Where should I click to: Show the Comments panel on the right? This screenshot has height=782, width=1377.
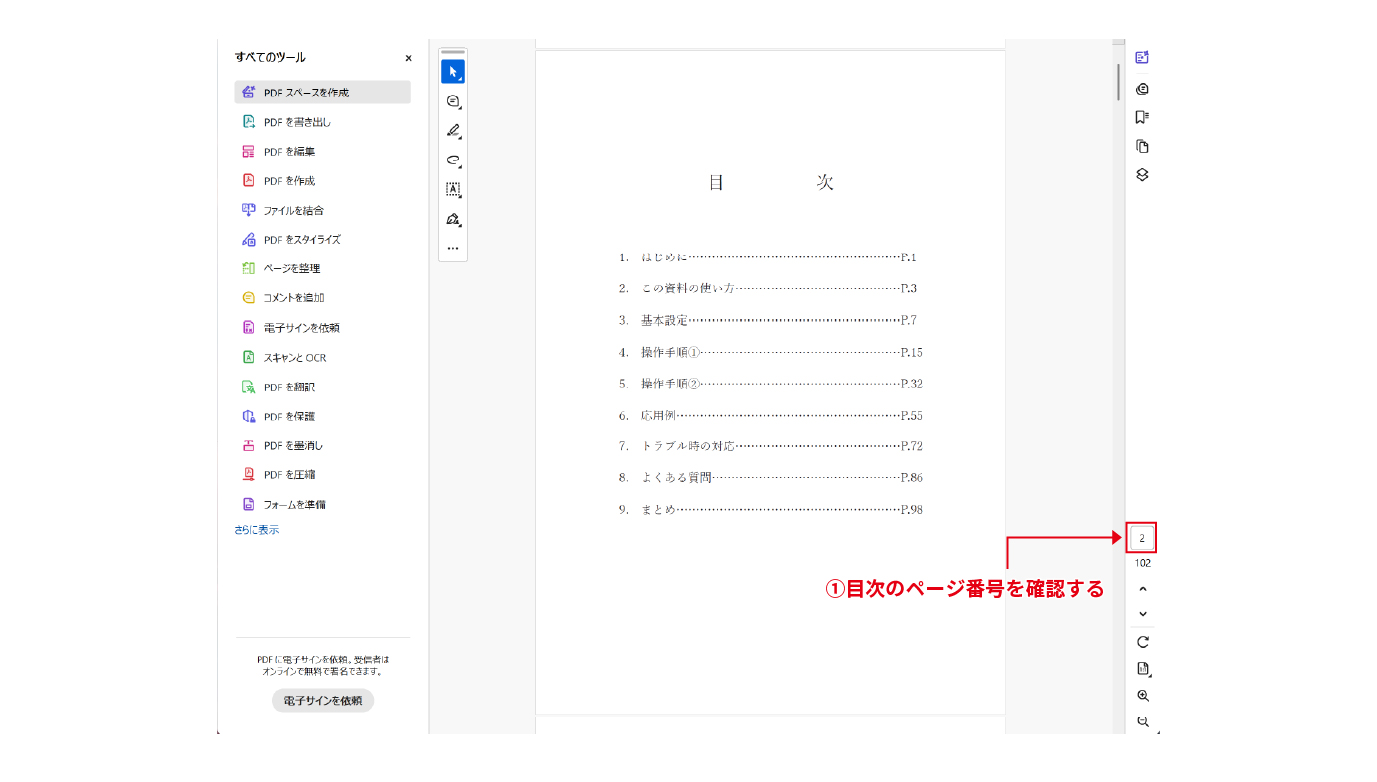tap(1141, 88)
